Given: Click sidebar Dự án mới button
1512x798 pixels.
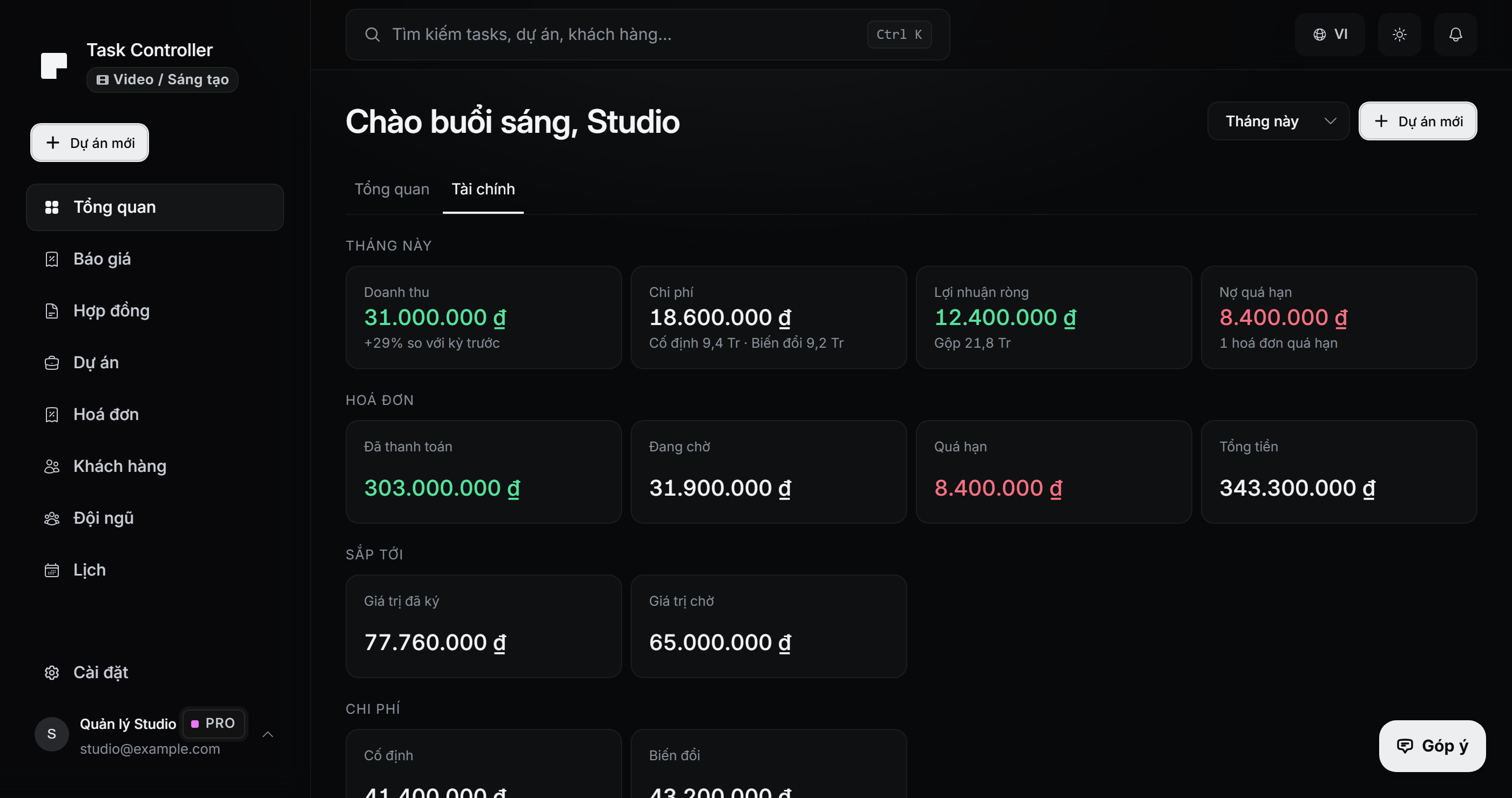Looking at the screenshot, I should coord(90,143).
